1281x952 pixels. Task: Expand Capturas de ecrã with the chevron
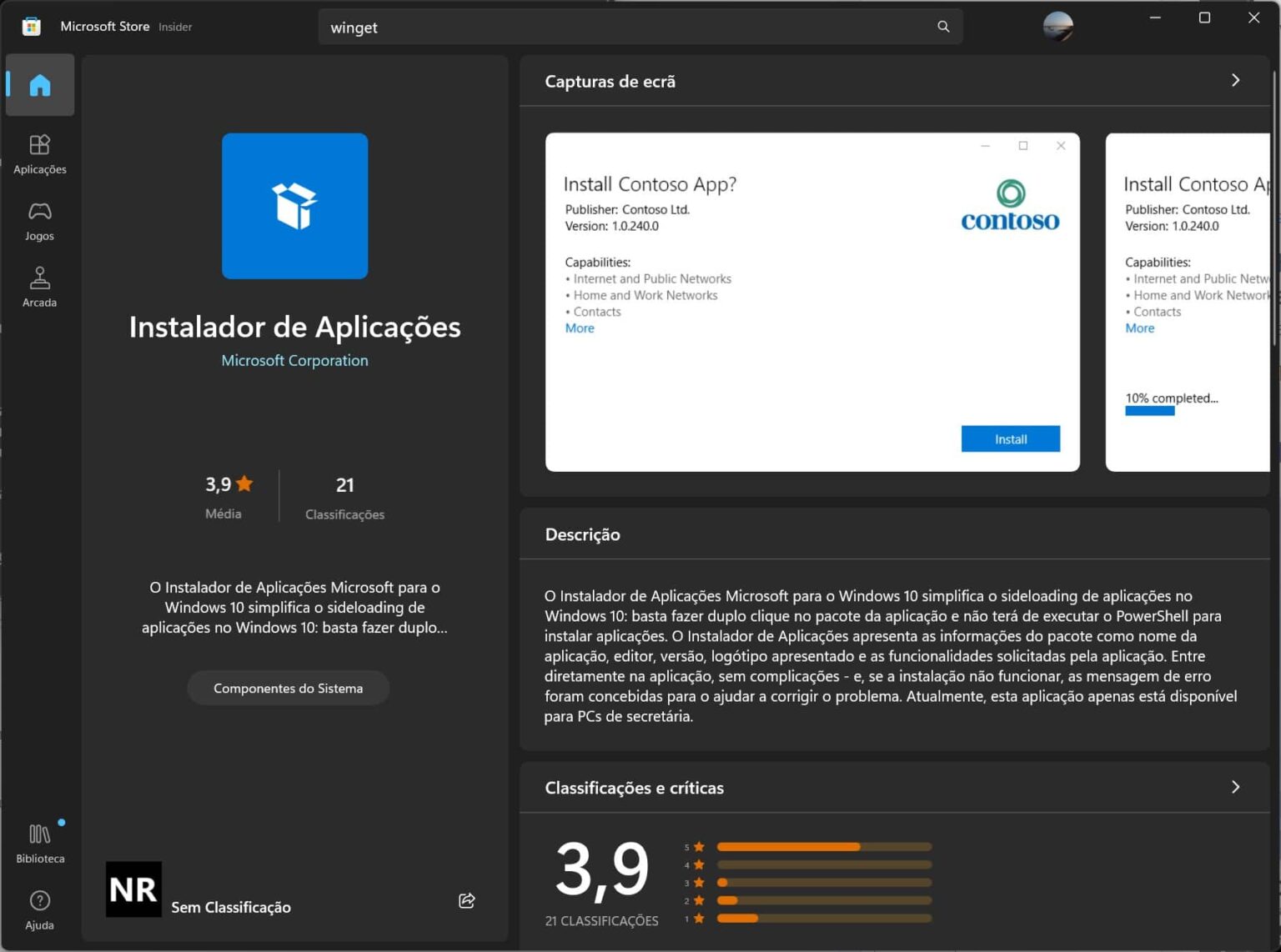coord(1235,80)
